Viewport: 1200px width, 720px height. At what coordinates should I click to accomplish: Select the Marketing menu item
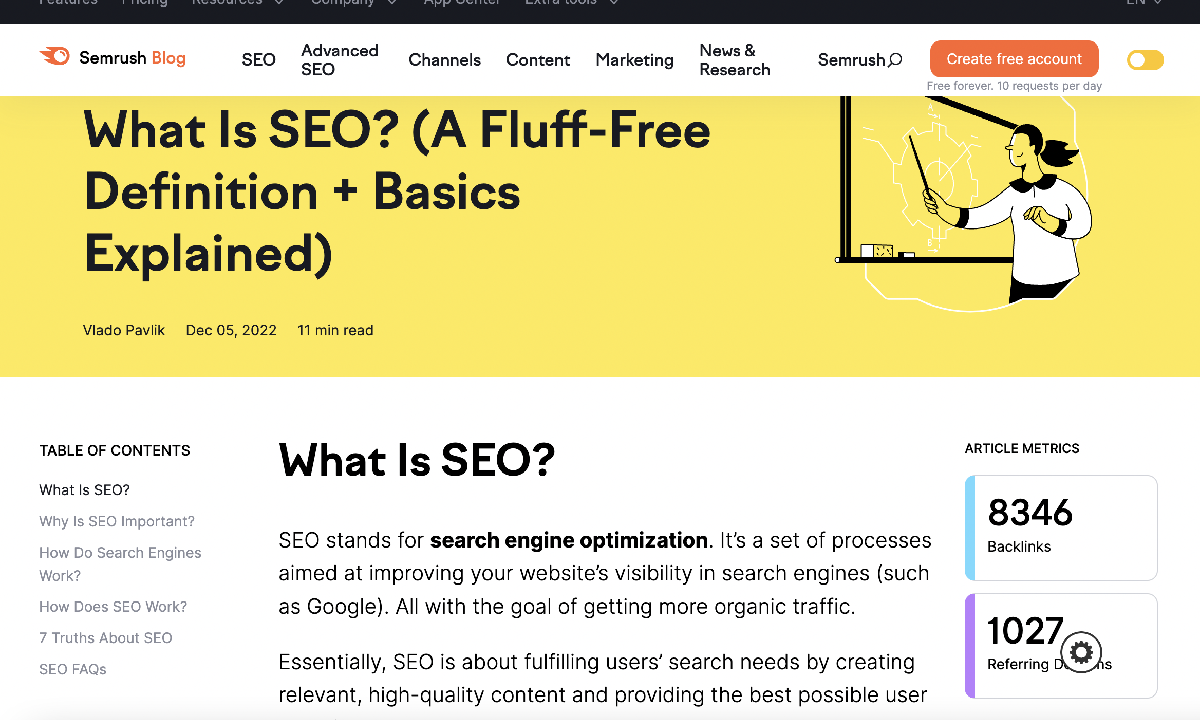[634, 60]
